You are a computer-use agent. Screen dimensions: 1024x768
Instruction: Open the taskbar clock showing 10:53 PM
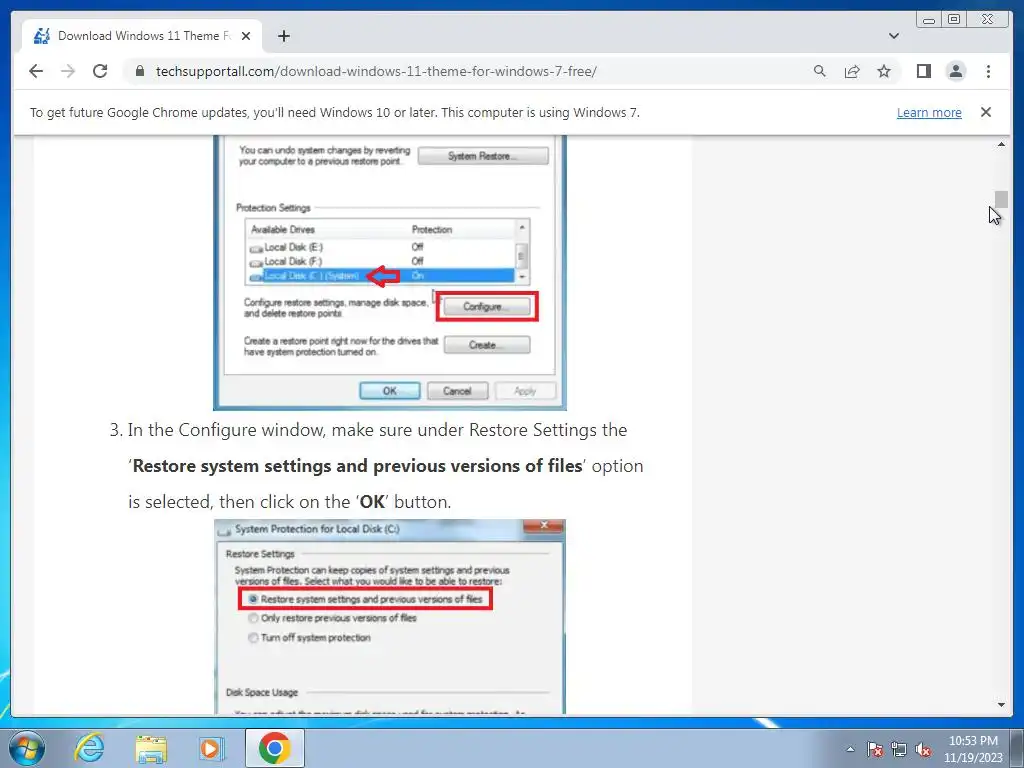click(x=973, y=749)
